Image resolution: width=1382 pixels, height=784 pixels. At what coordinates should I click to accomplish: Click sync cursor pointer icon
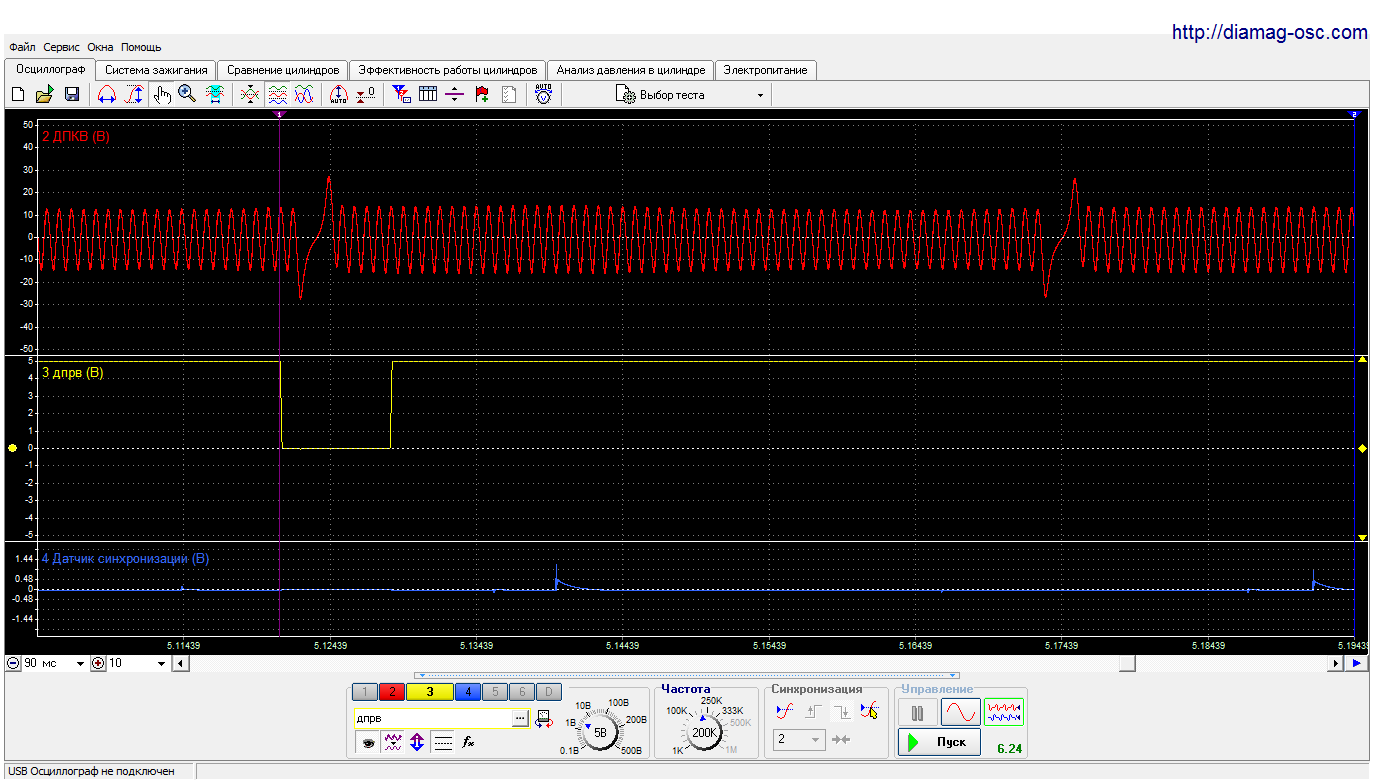click(x=869, y=711)
